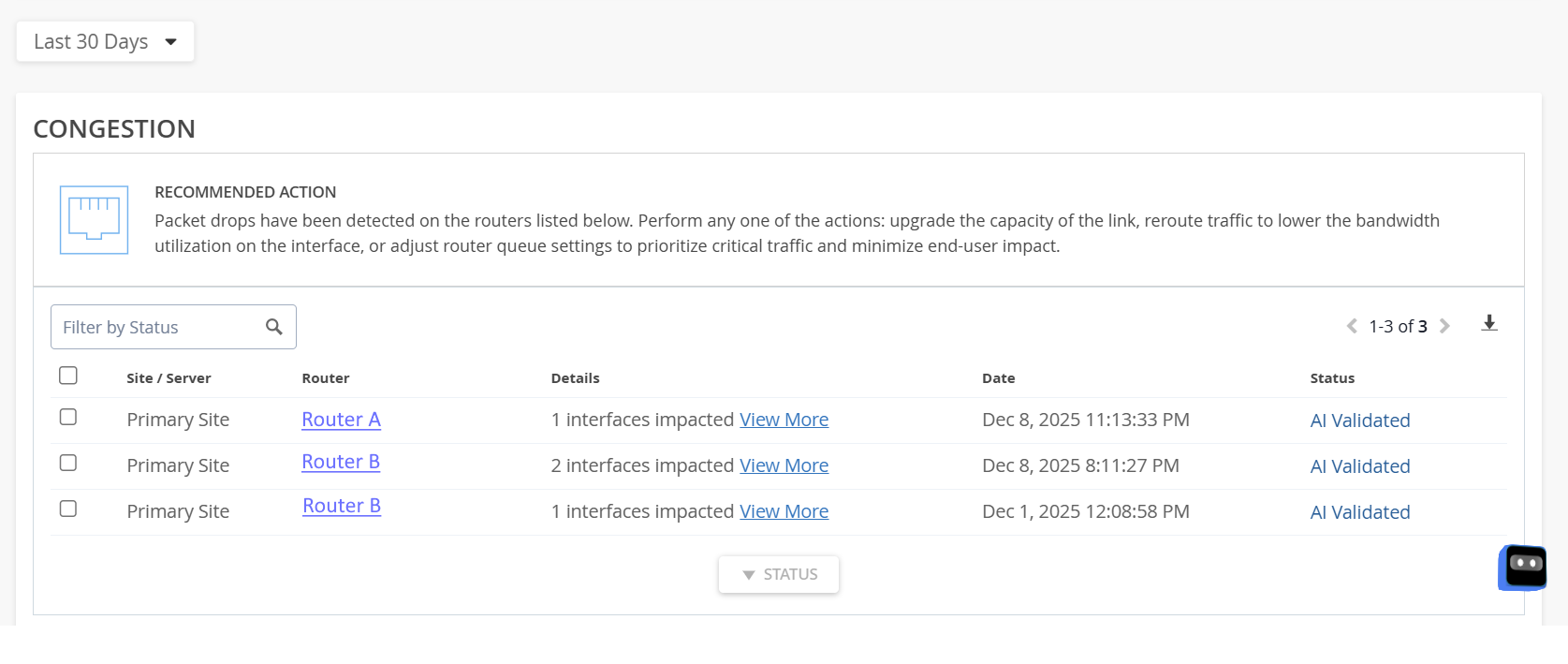Click the download arrow icon
This screenshot has width=1568, height=664.
(1489, 324)
